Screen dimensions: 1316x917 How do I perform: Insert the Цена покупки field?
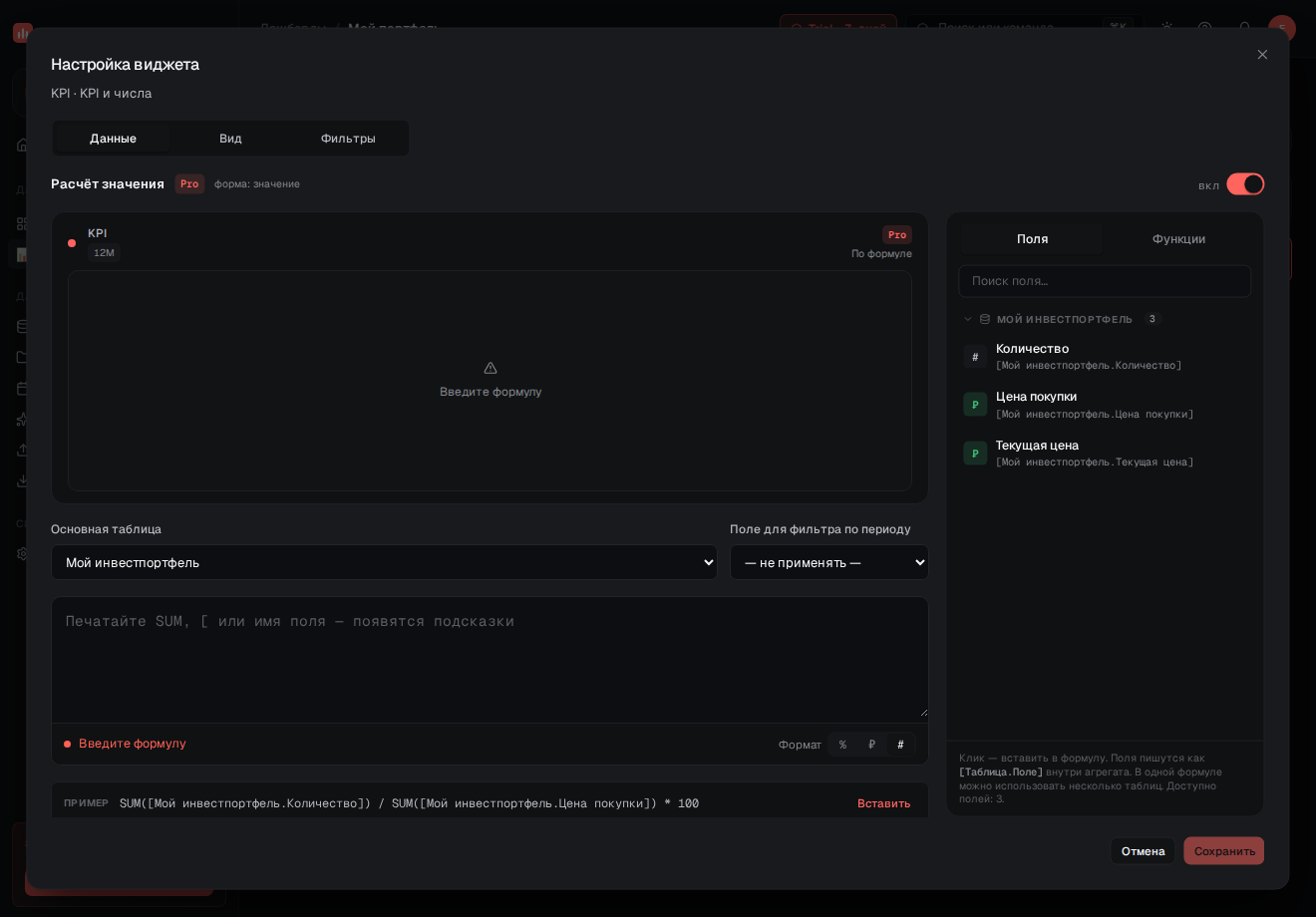[1105, 404]
